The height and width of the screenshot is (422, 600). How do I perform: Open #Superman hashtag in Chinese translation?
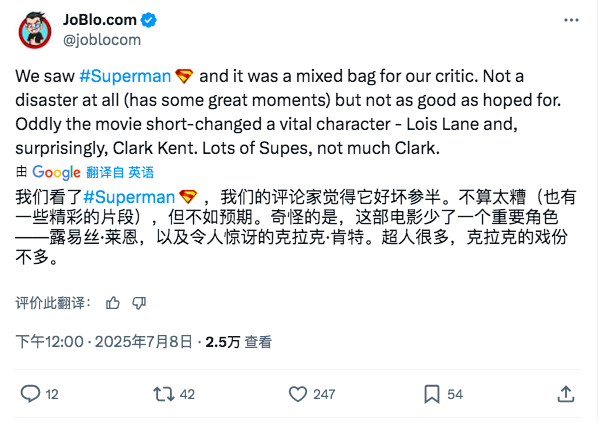(129, 197)
